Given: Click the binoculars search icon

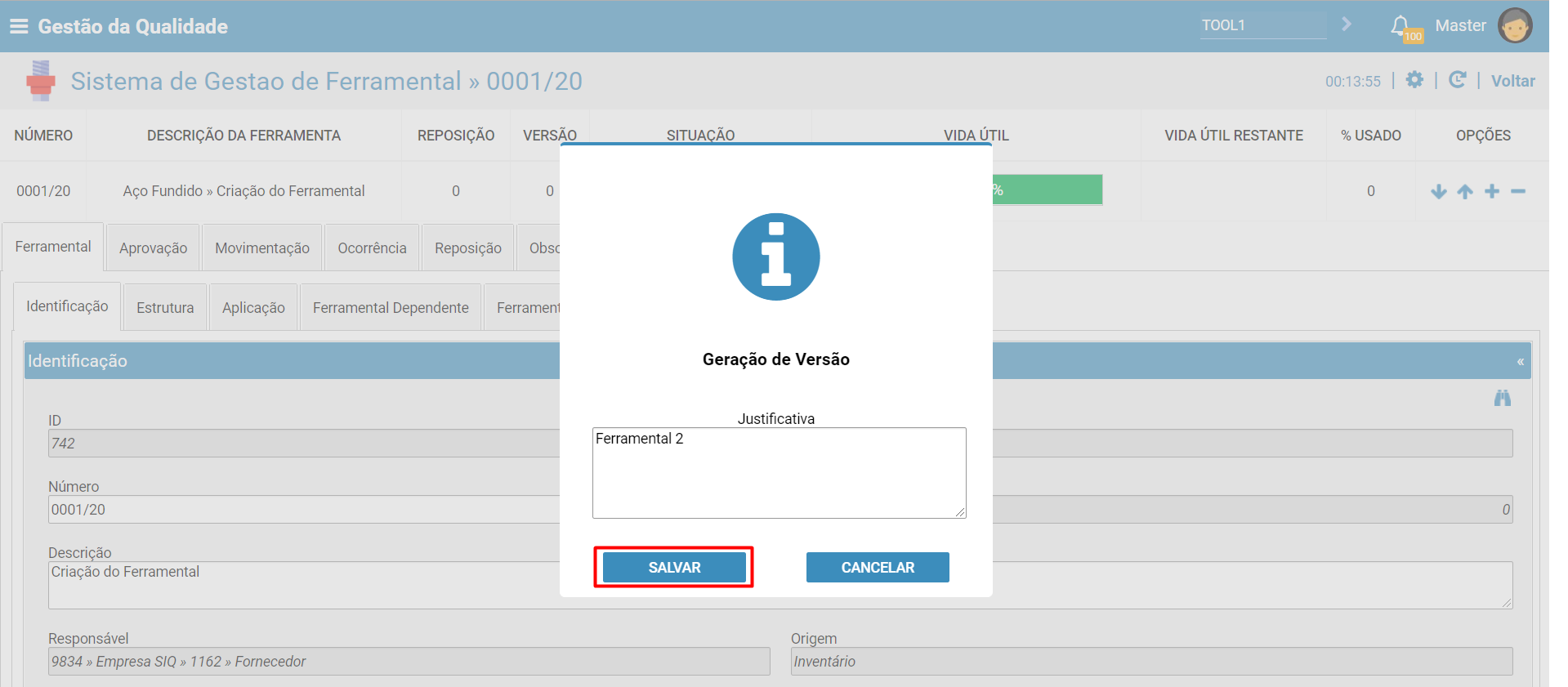Looking at the screenshot, I should click(x=1503, y=398).
